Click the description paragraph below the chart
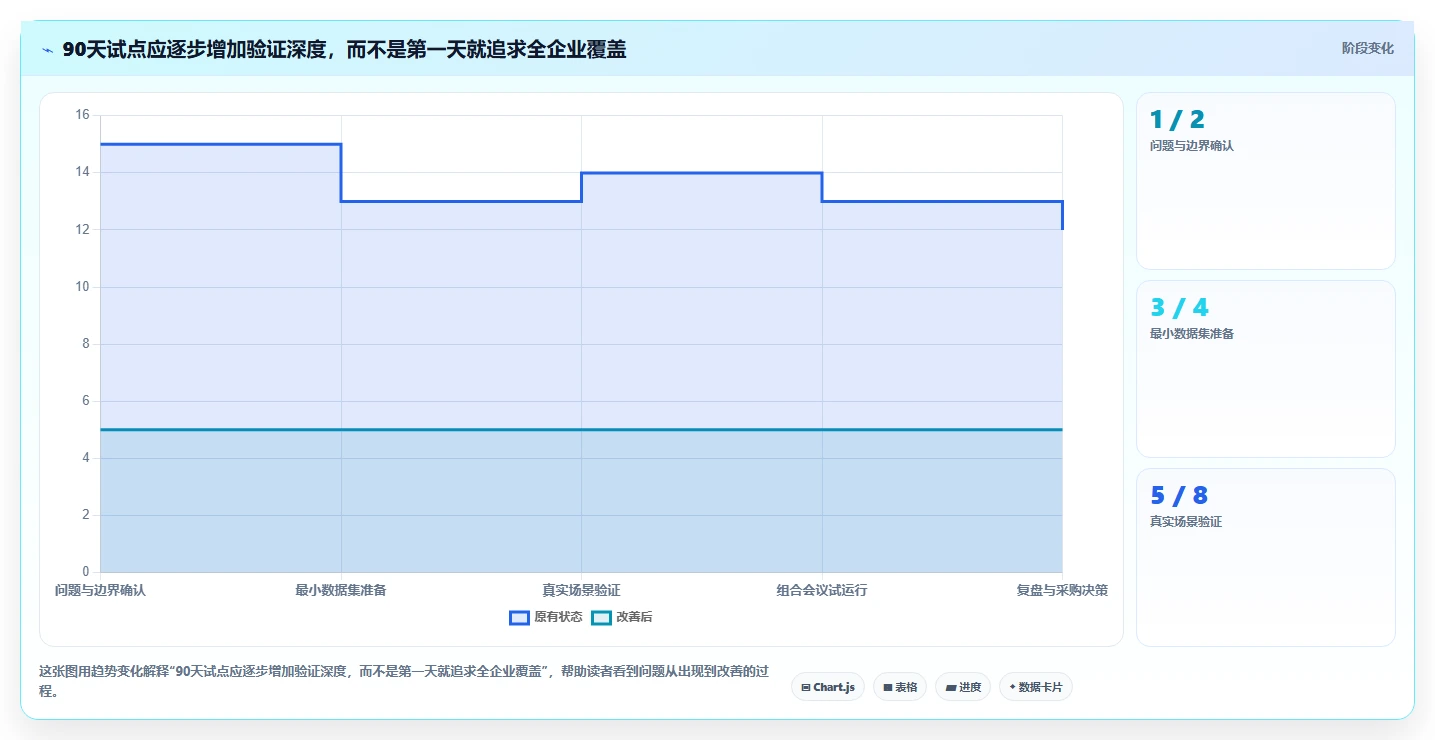Screen dimensions: 1435x740 tap(404, 681)
